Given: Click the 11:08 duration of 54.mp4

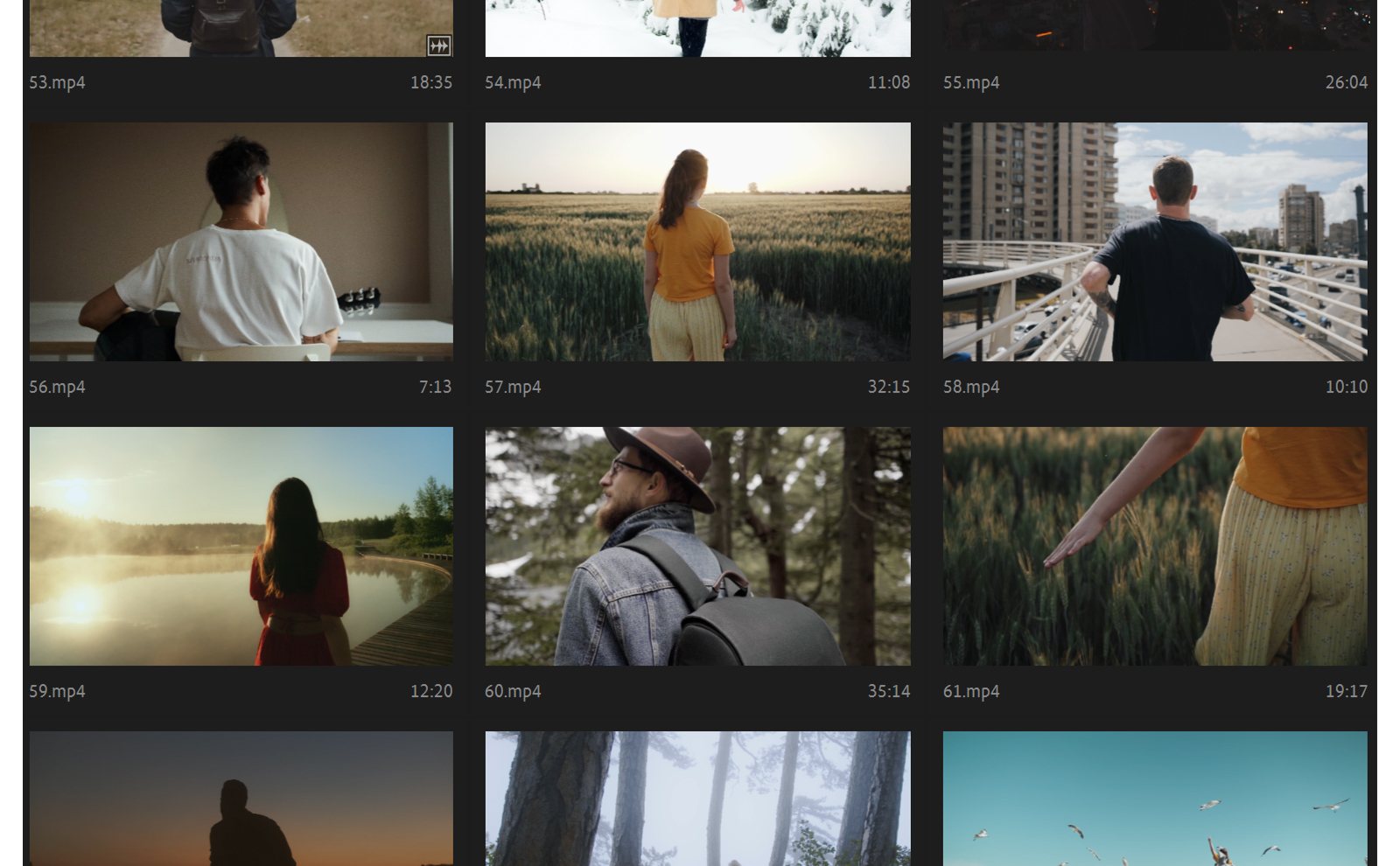Looking at the screenshot, I should (x=889, y=82).
